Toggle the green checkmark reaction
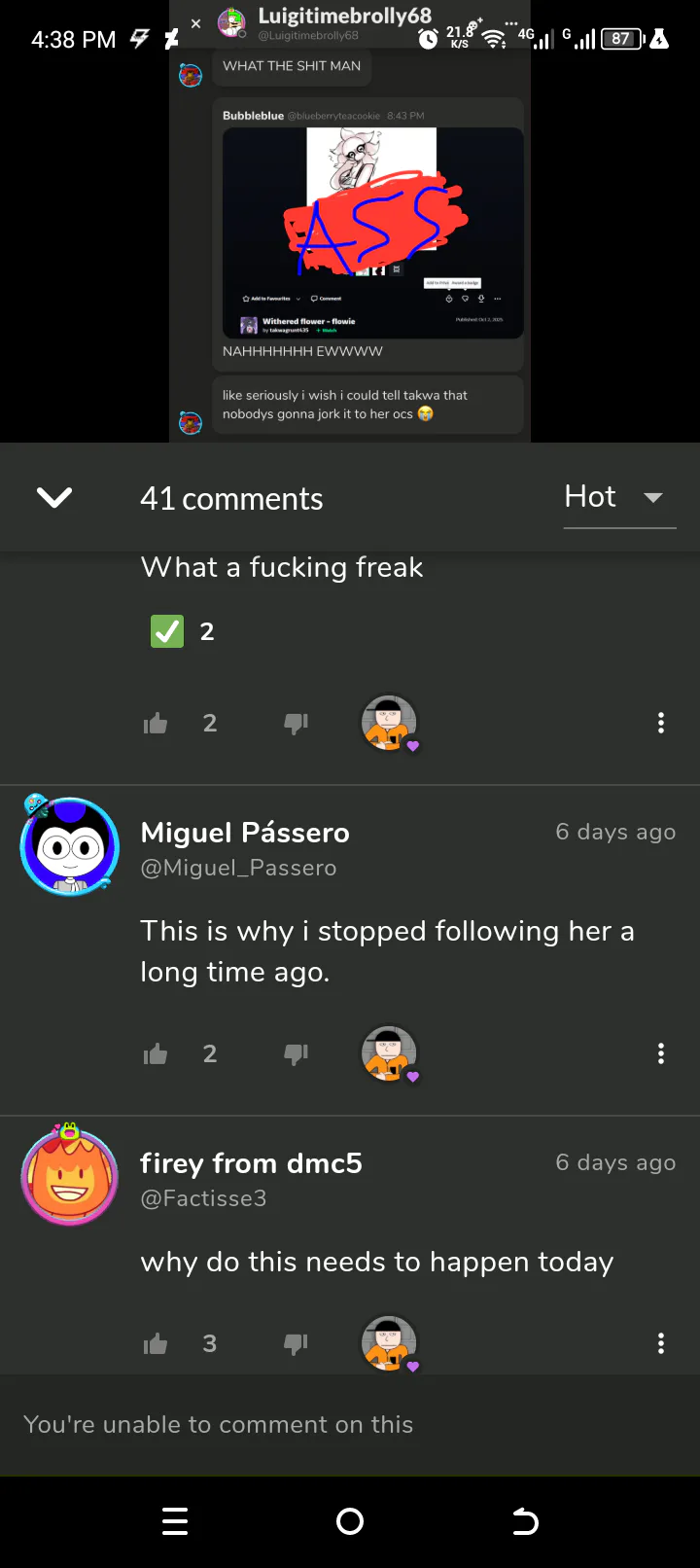700x1568 pixels. 167,631
